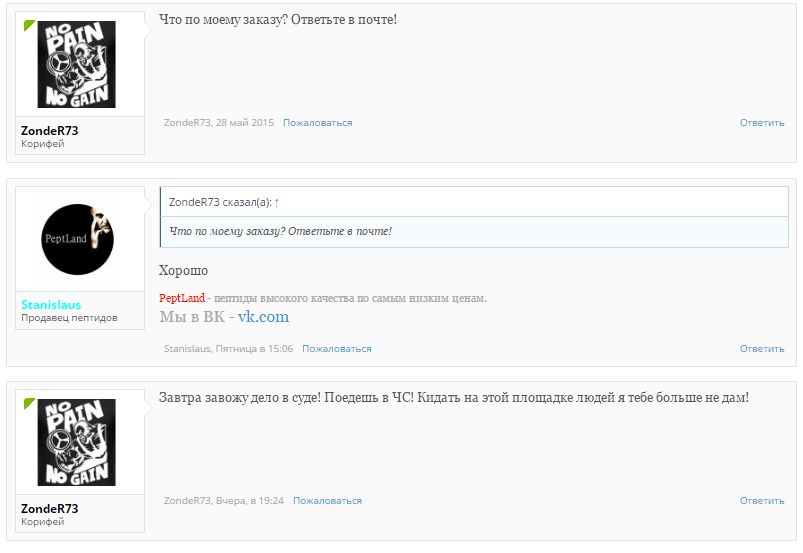Click the ZondeR73 username under the bottom avatar
Screen dimensions: 803x553
tap(49, 509)
